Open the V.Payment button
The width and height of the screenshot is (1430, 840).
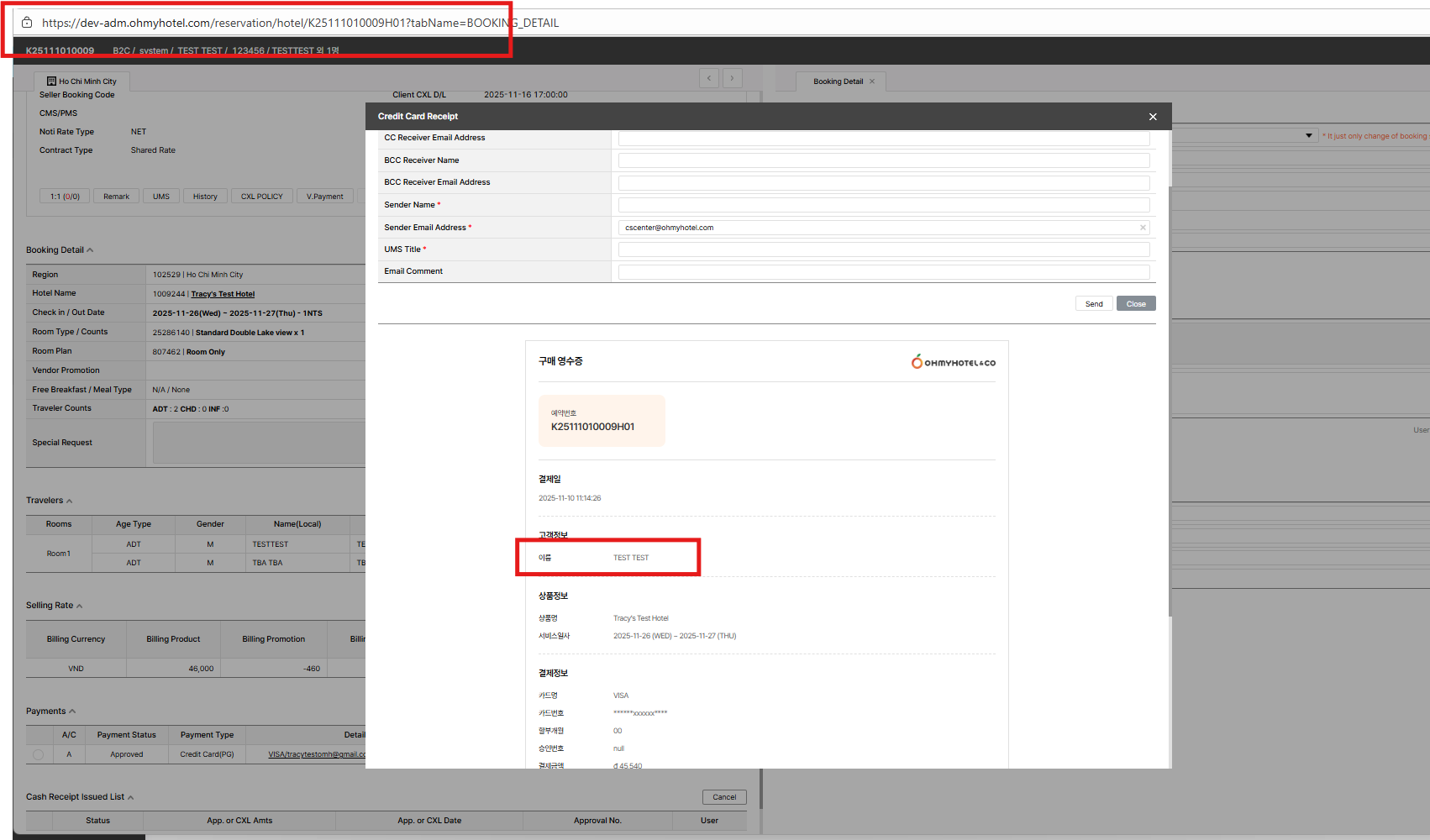325,197
